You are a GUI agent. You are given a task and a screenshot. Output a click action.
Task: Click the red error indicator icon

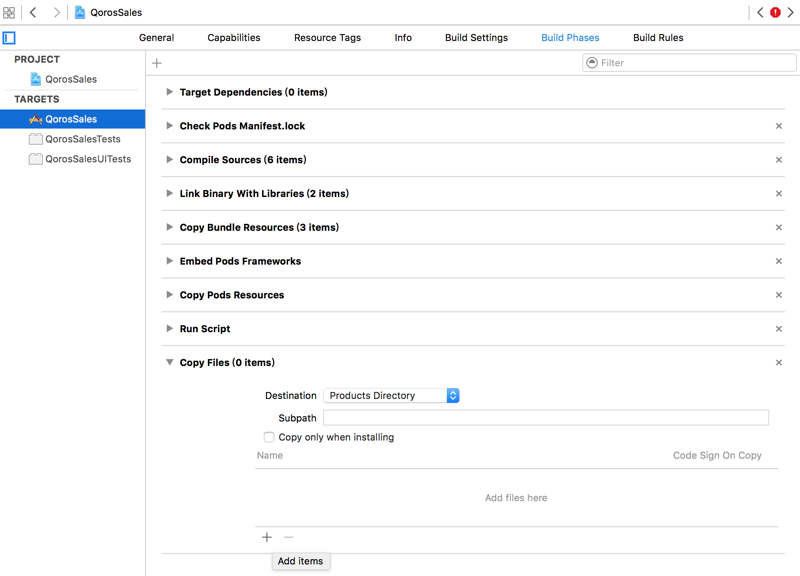[775, 12]
